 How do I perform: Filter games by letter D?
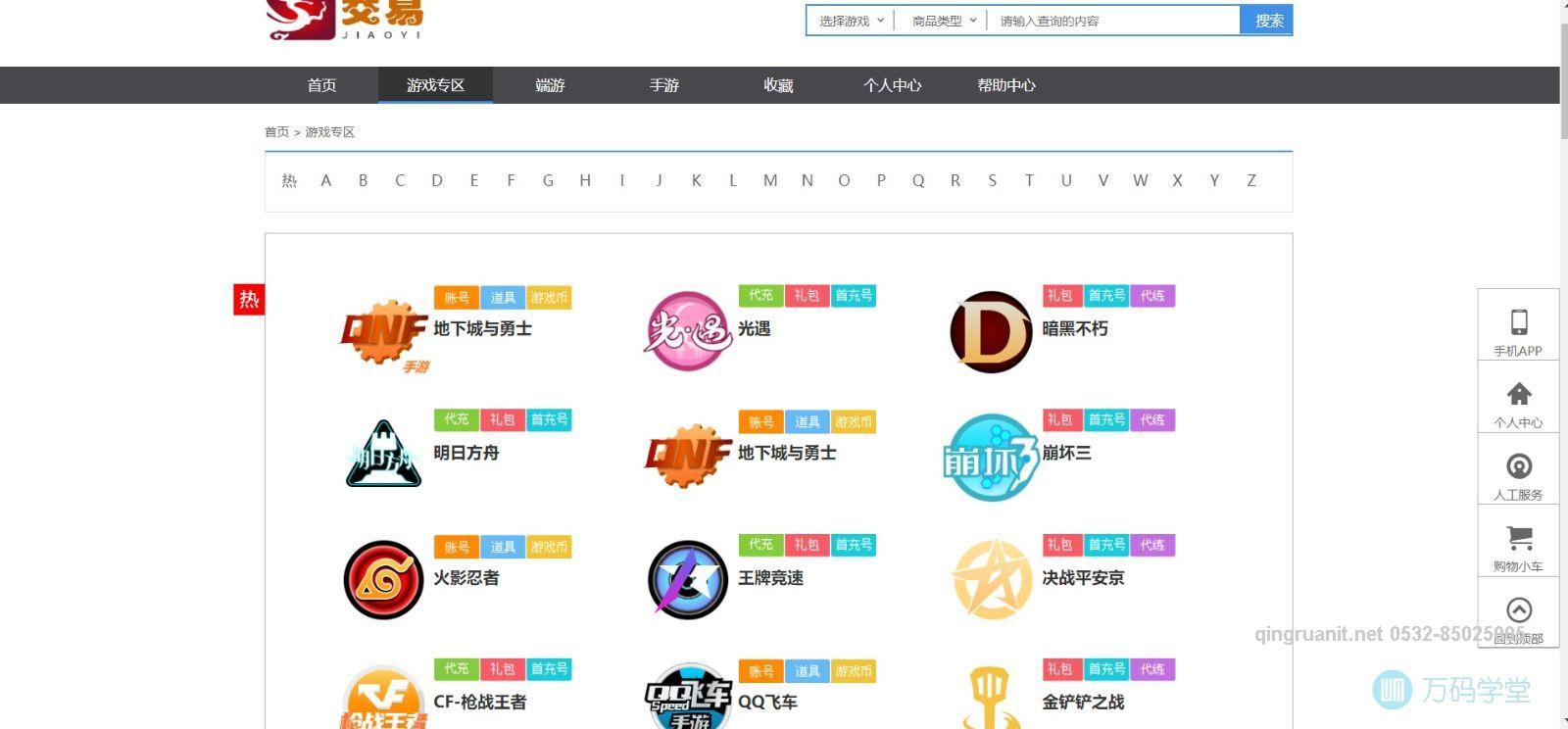coord(437,180)
